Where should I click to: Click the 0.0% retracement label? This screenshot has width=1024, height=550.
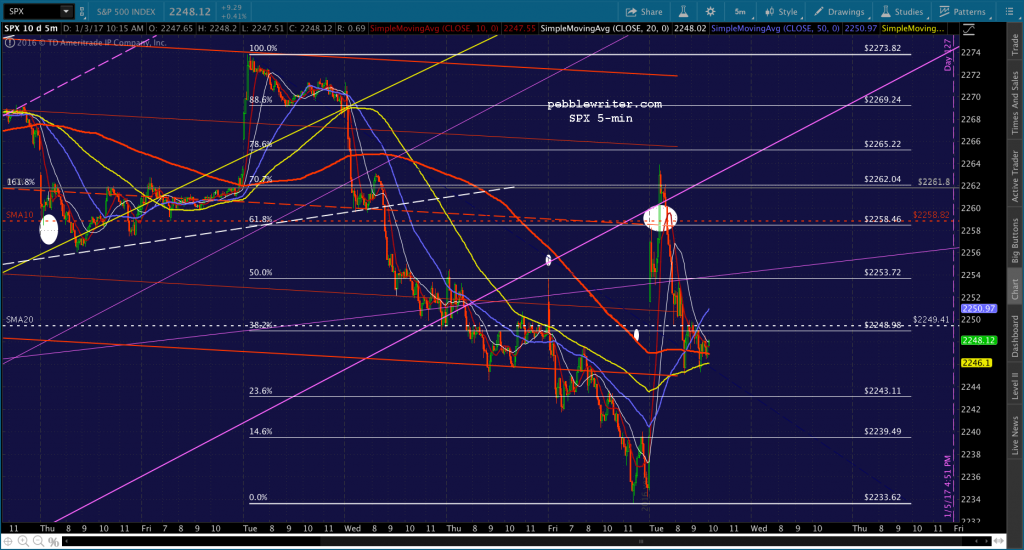pos(258,497)
